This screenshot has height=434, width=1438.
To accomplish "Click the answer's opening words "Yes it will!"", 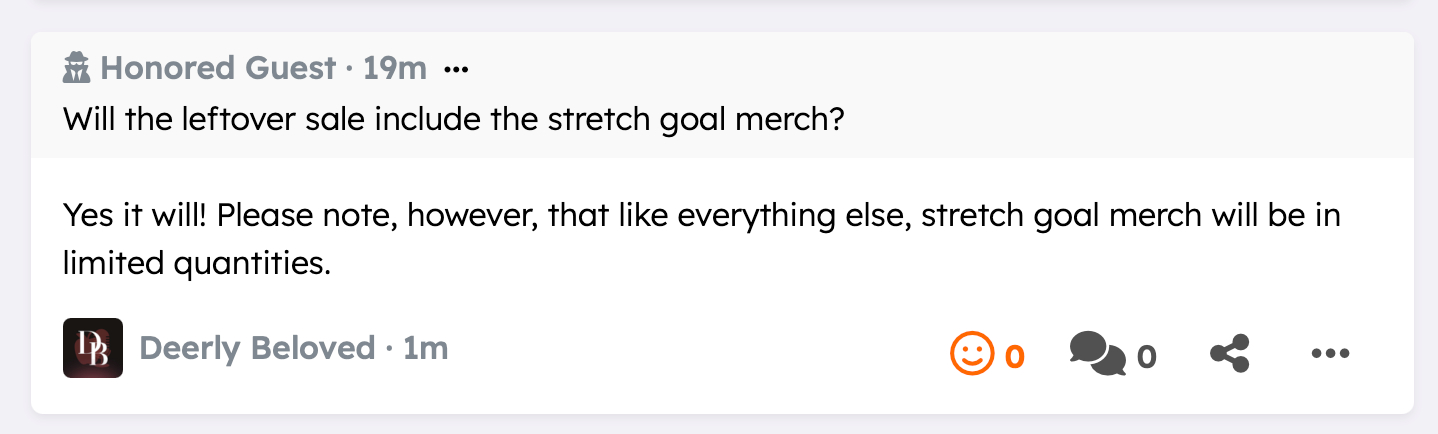I will (x=137, y=216).
